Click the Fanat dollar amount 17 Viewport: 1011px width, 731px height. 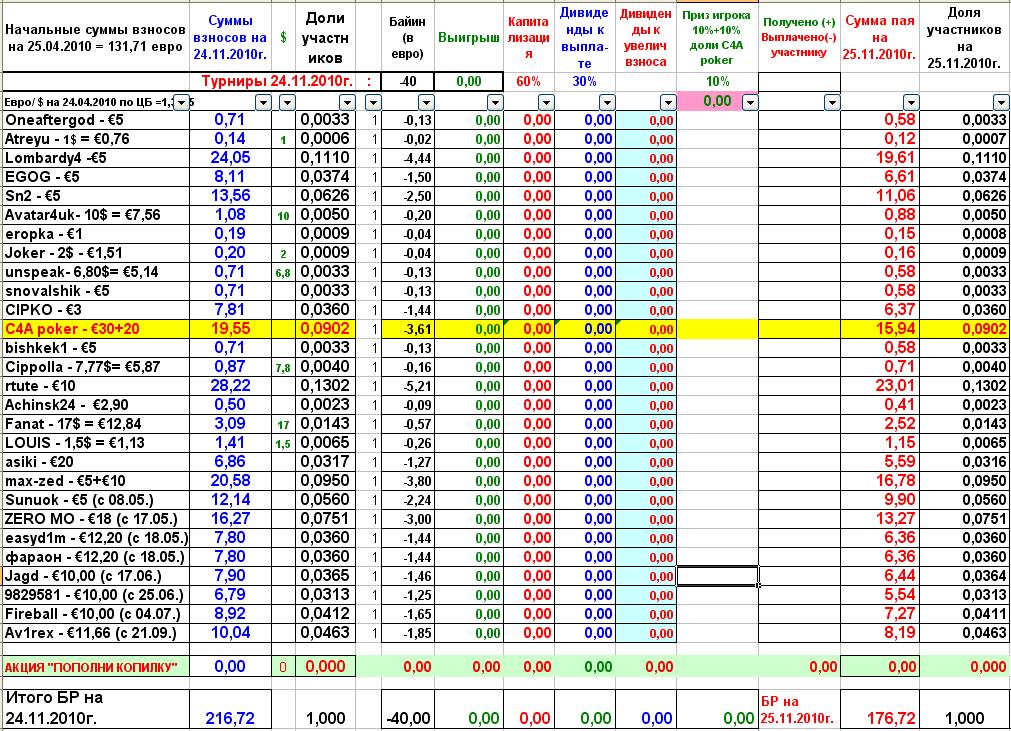(283, 425)
